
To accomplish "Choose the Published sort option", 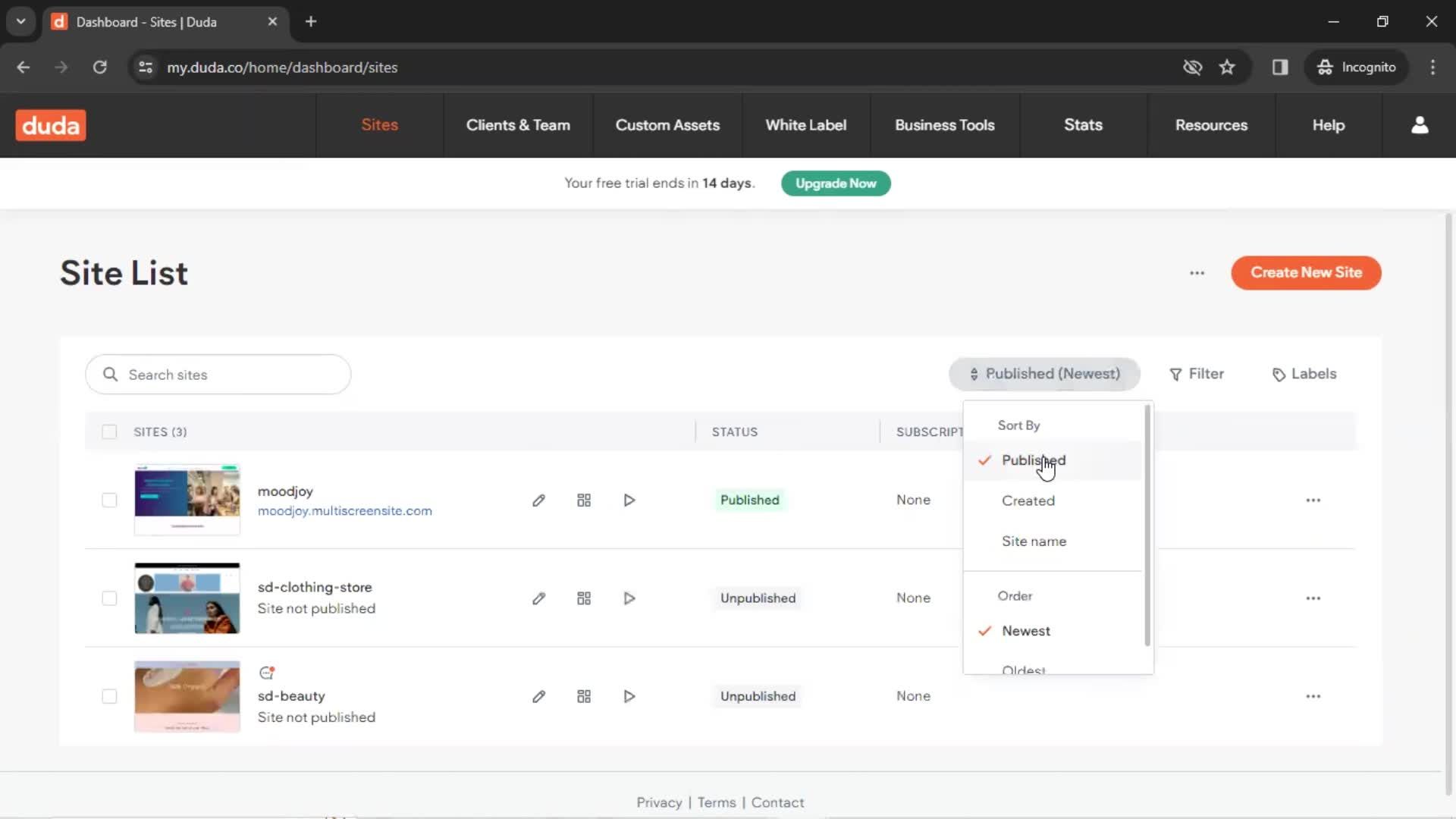I will [x=1053, y=460].
